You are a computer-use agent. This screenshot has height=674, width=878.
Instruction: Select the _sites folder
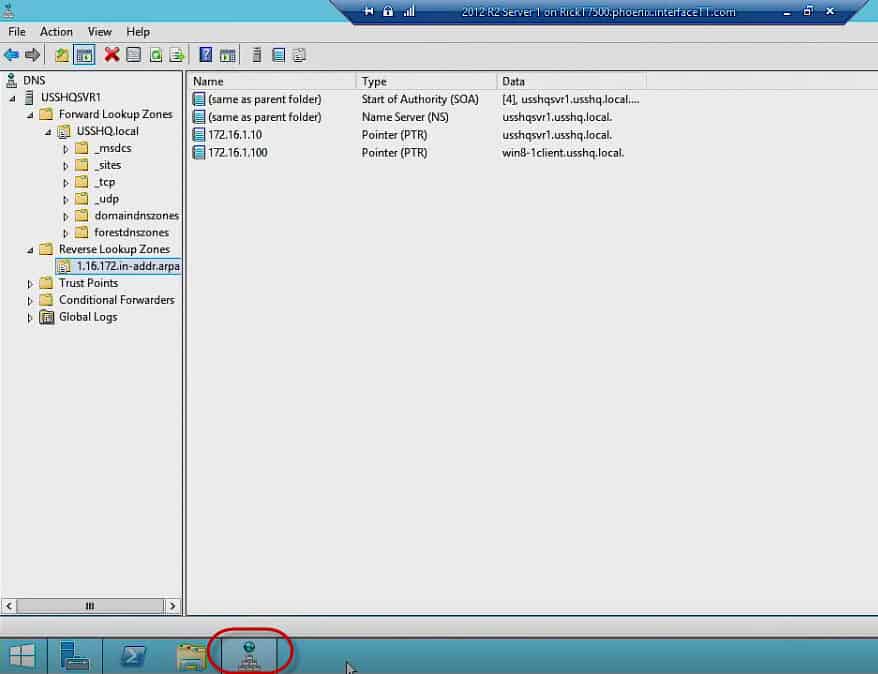[x=108, y=165]
